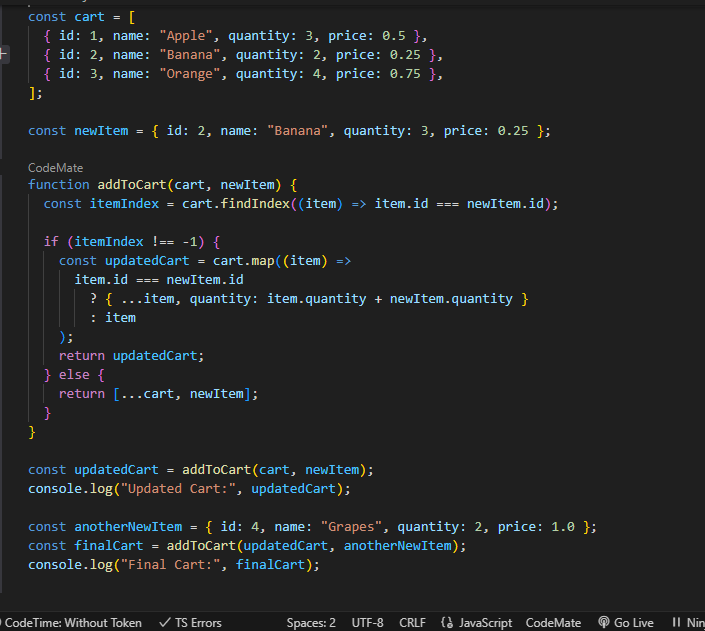The image size is (705, 631).
Task: Select the UTF-8 encoding indicator
Action: pyautogui.click(x=367, y=622)
